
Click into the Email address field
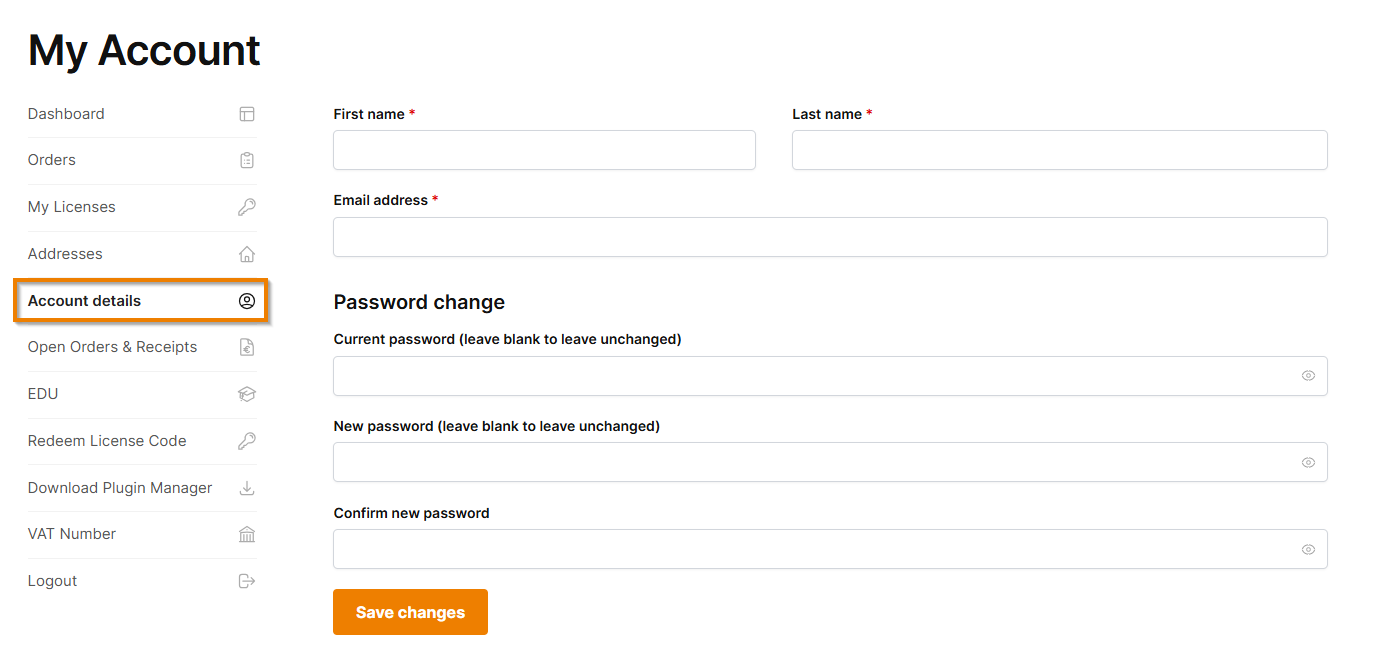click(x=830, y=237)
